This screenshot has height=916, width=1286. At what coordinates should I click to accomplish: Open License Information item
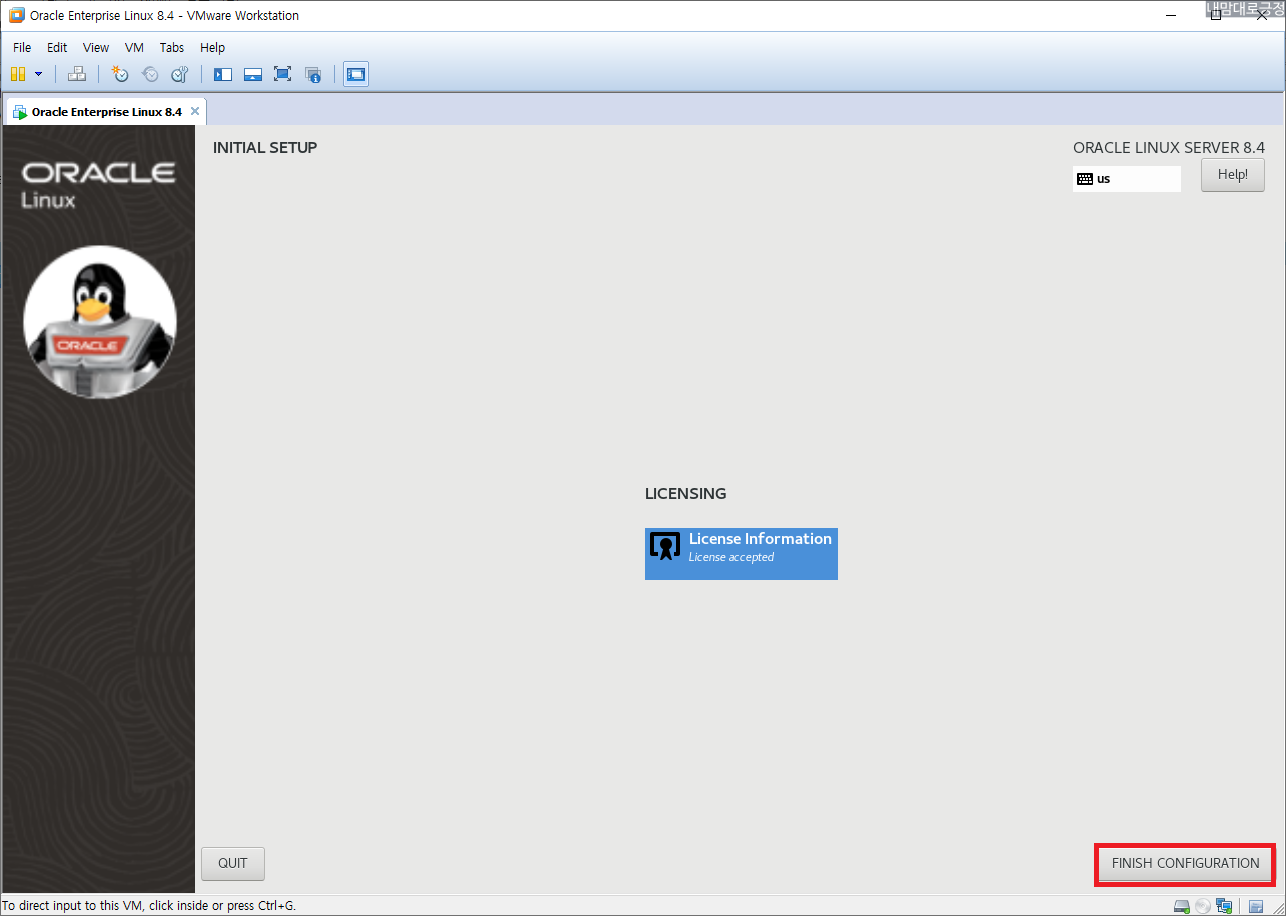741,554
